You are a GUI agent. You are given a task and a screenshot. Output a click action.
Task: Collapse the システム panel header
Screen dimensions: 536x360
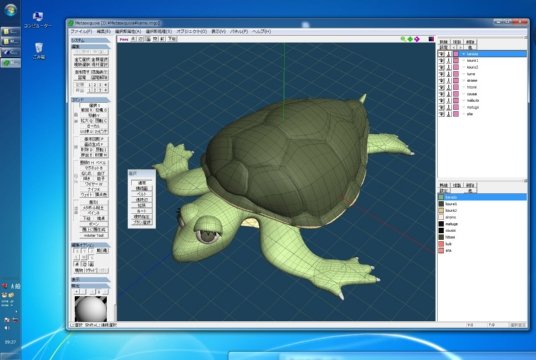click(x=91, y=40)
